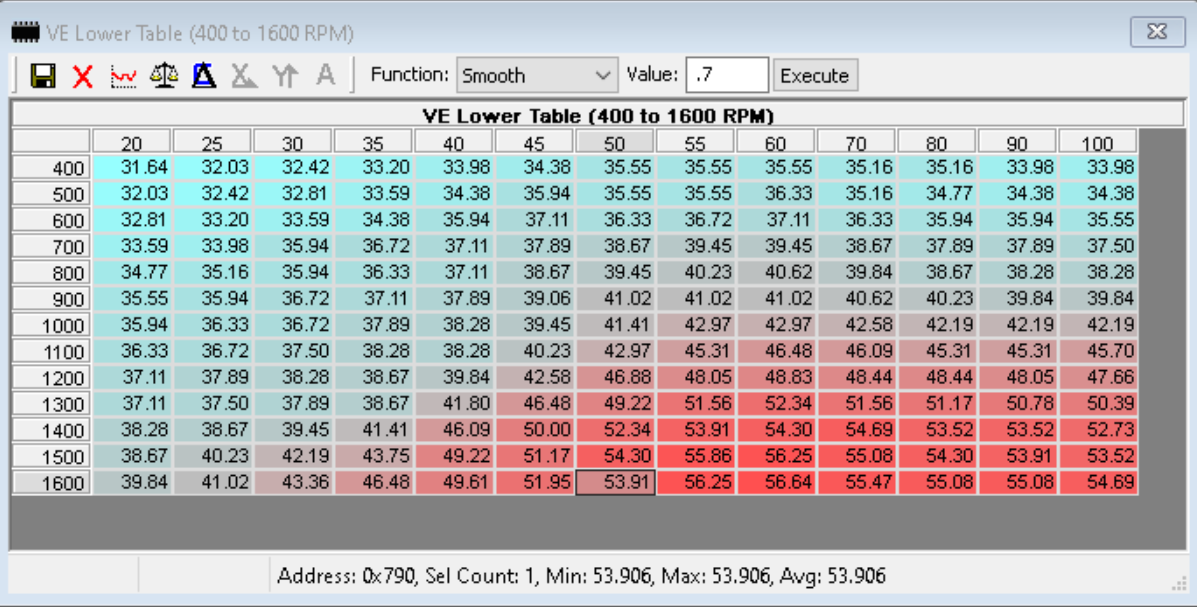The height and width of the screenshot is (607, 1197).
Task: Click the Value input field containing .7
Action: [727, 76]
